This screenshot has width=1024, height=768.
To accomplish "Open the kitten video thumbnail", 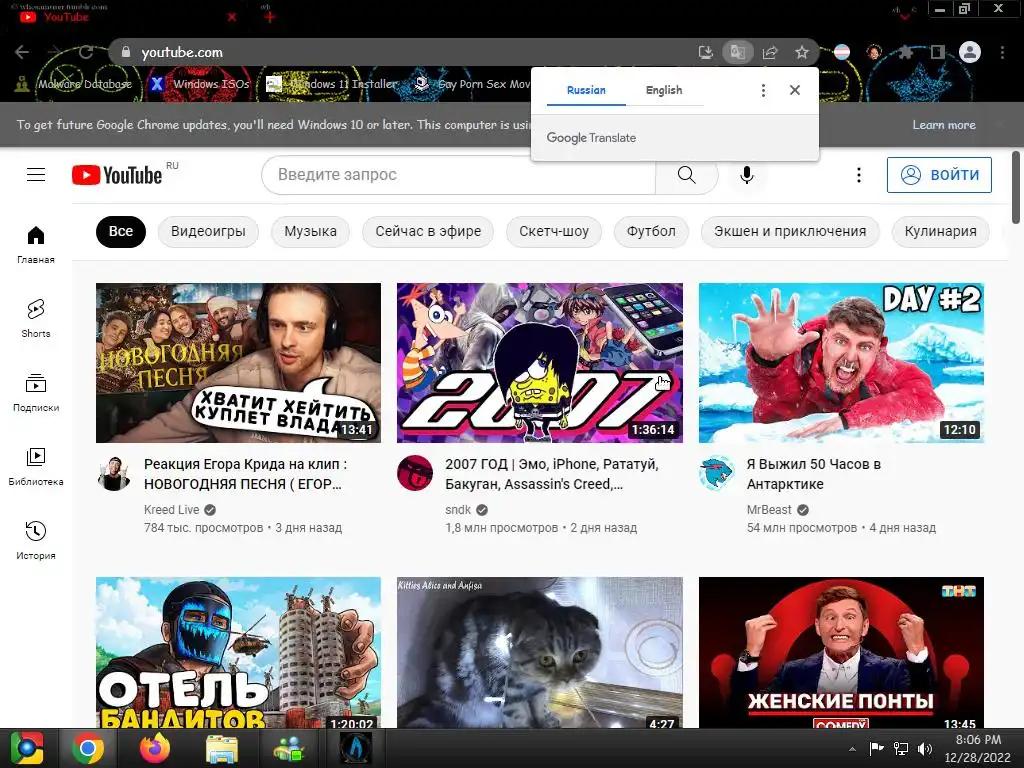I will (x=540, y=652).
